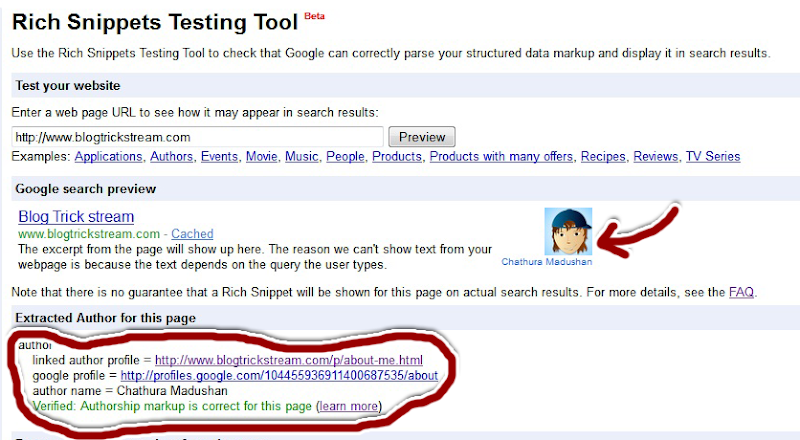
Task: Open the FAQ link
Action: [741, 292]
